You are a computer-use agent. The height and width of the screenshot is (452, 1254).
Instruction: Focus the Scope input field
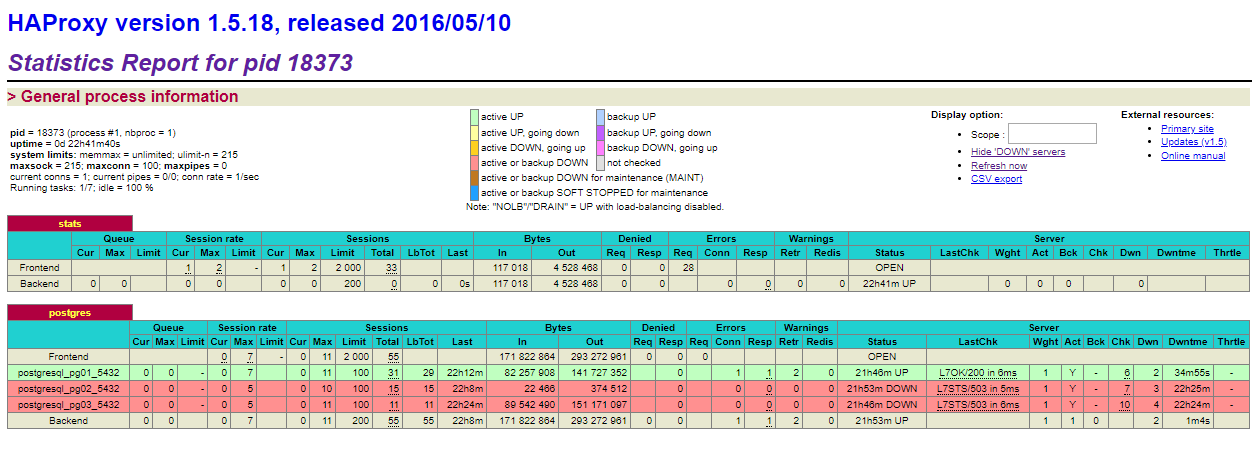click(1052, 134)
